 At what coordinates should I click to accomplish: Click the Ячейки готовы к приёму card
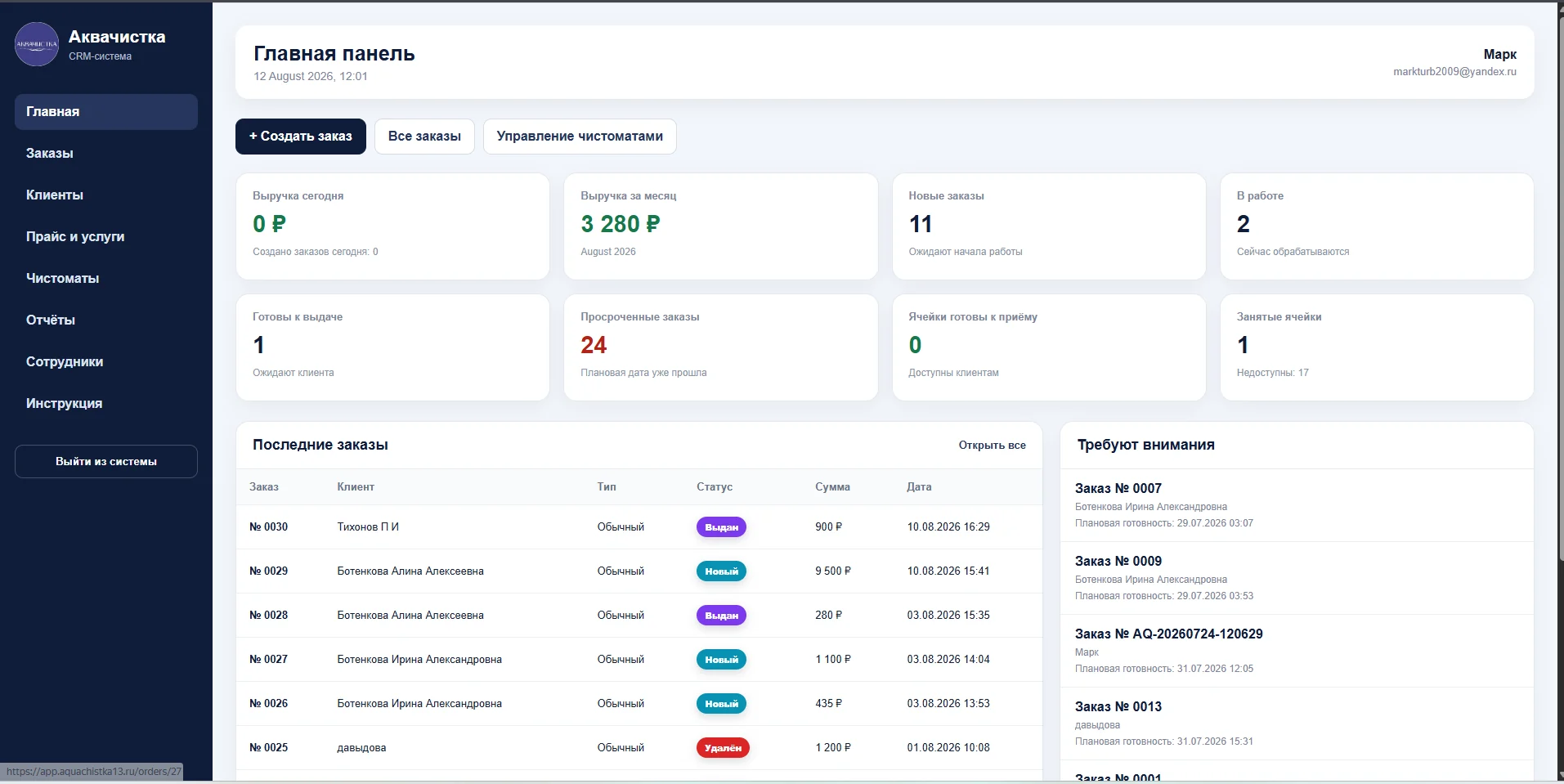point(1049,347)
